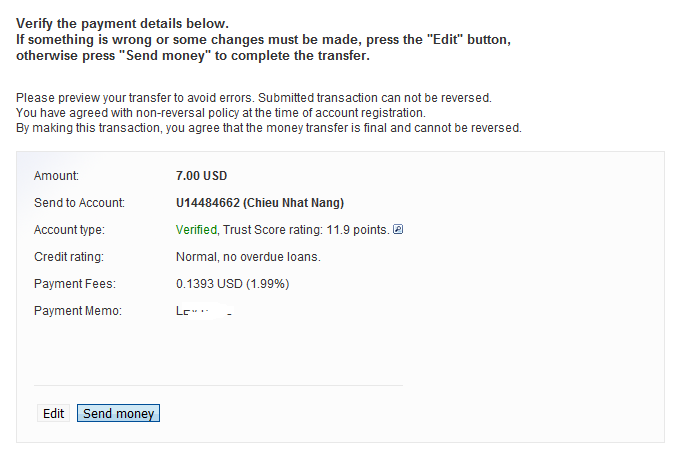This screenshot has height=463, width=679.
Task: Click the Payment Memo label
Action: click(77, 311)
